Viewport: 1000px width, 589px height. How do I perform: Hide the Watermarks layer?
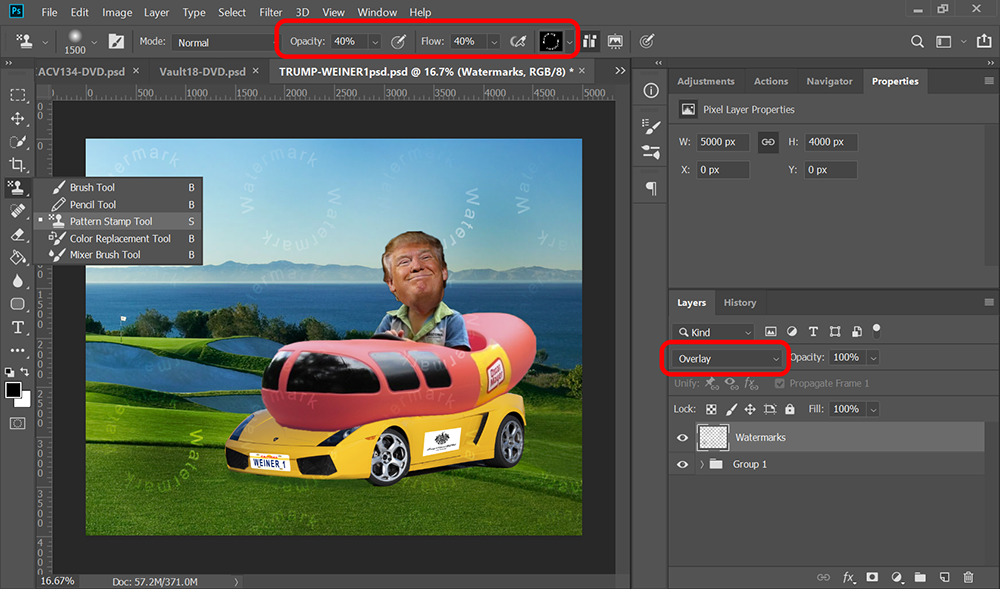[683, 437]
